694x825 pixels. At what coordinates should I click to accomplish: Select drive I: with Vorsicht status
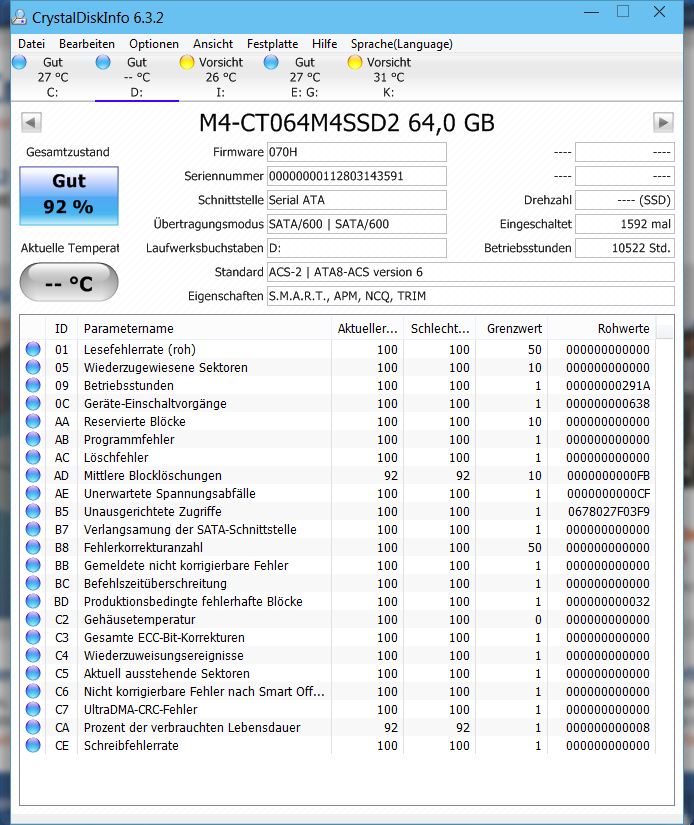[x=221, y=77]
